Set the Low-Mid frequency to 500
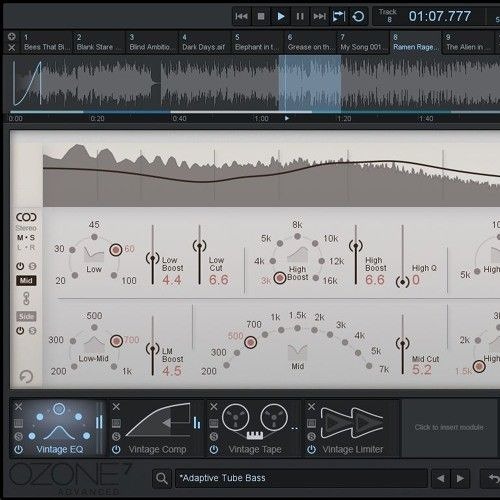 tap(94, 327)
